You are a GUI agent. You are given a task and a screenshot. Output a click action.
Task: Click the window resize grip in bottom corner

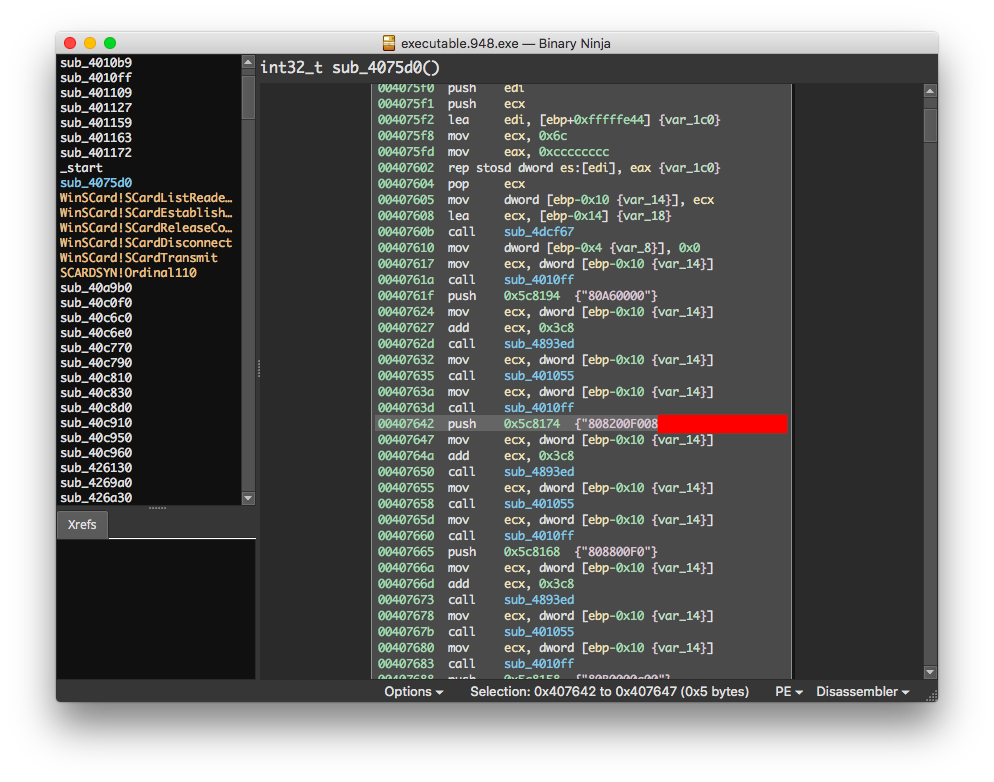tap(932, 696)
